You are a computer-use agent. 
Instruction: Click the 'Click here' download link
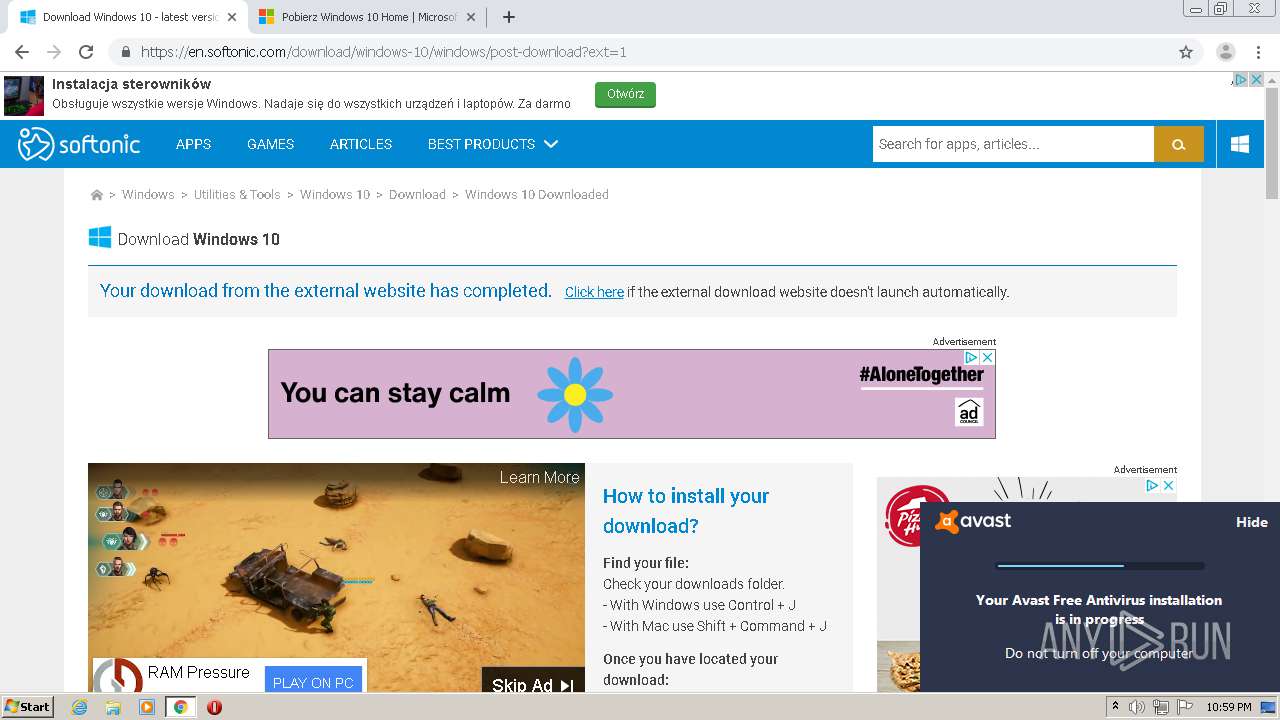click(x=594, y=292)
